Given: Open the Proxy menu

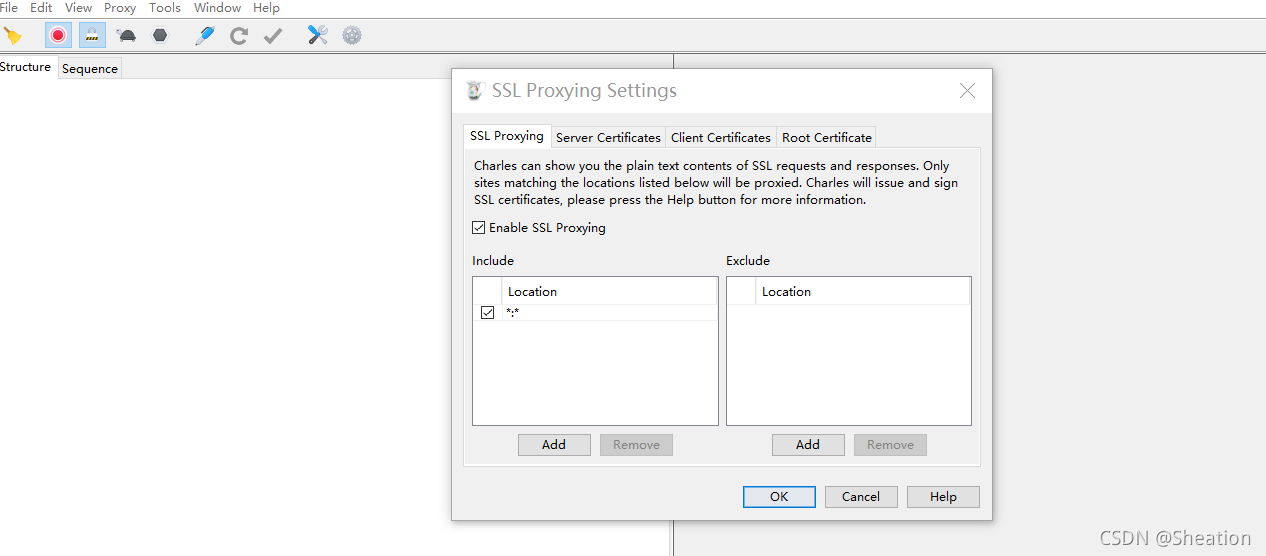Looking at the screenshot, I should [120, 7].
